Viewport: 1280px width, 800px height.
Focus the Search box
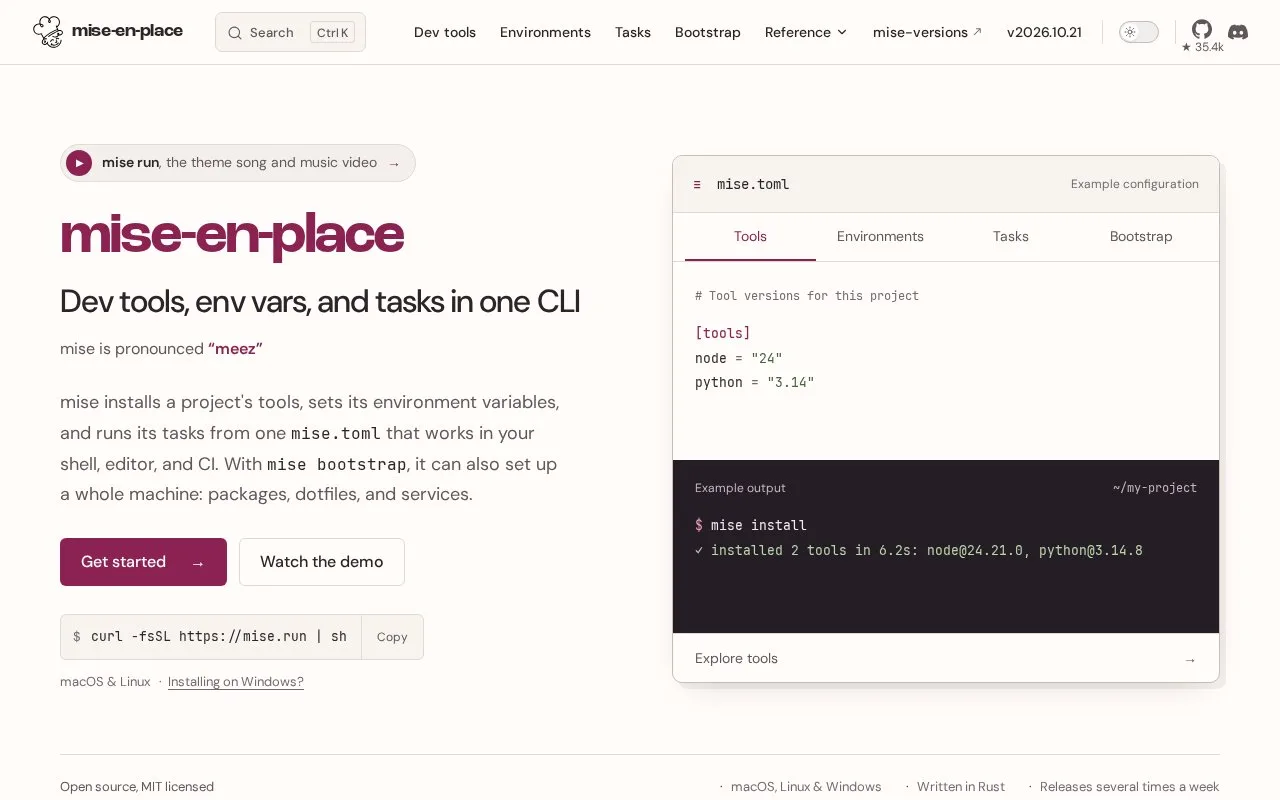pos(290,32)
